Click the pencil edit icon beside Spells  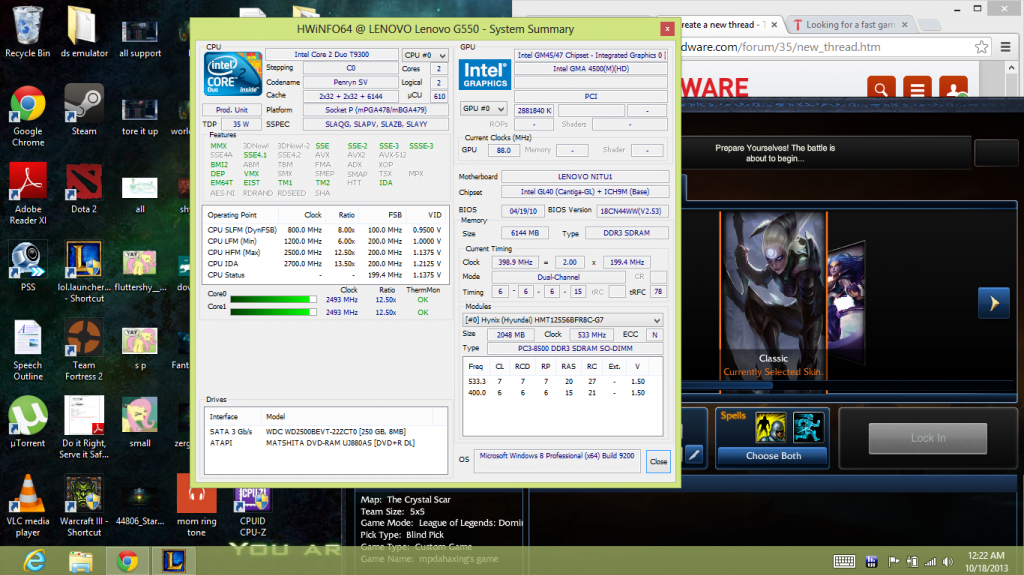tap(694, 455)
